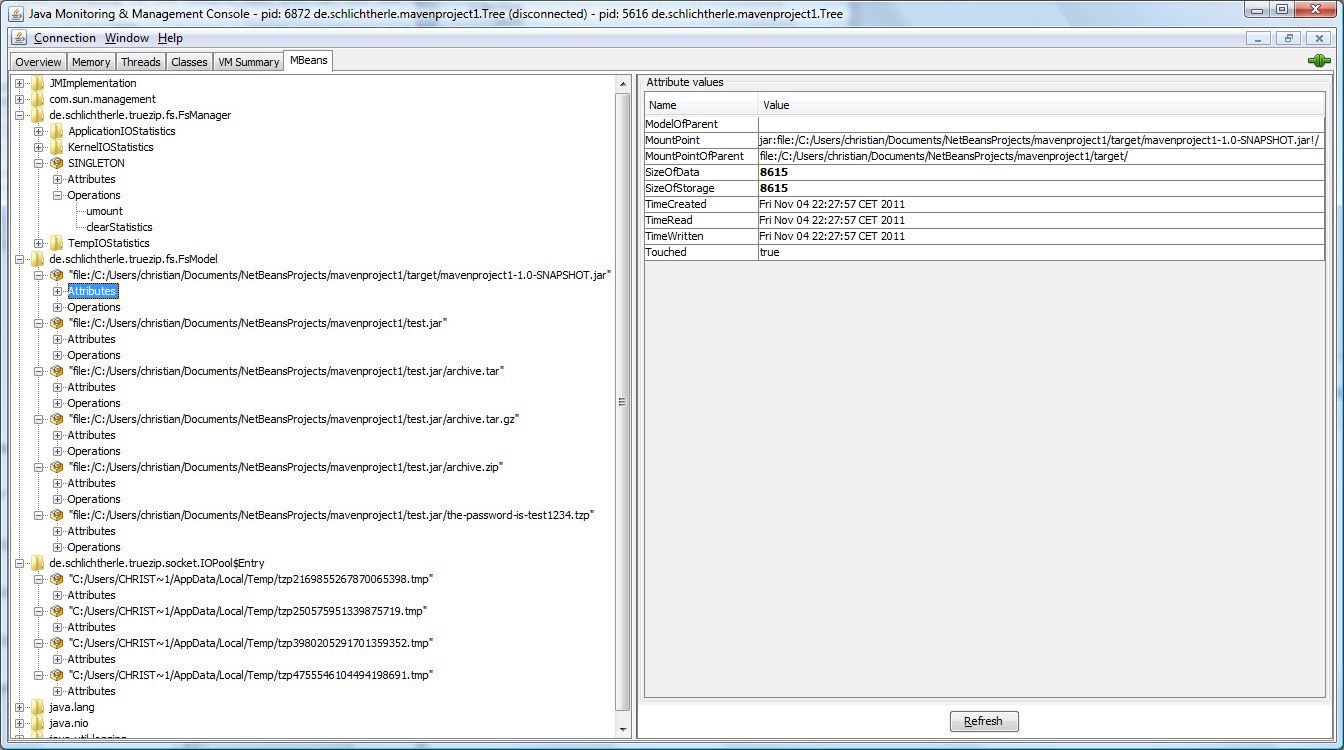Switch to the VM Summary tab
The width and height of the screenshot is (1344, 750).
248,62
